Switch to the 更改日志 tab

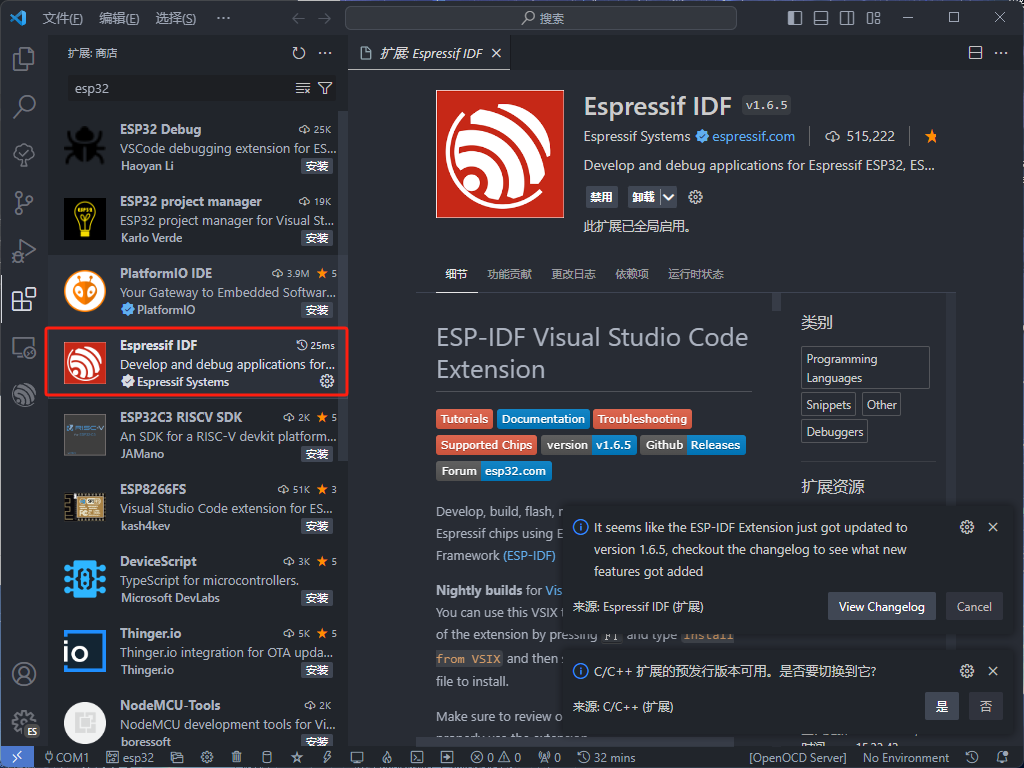573,274
